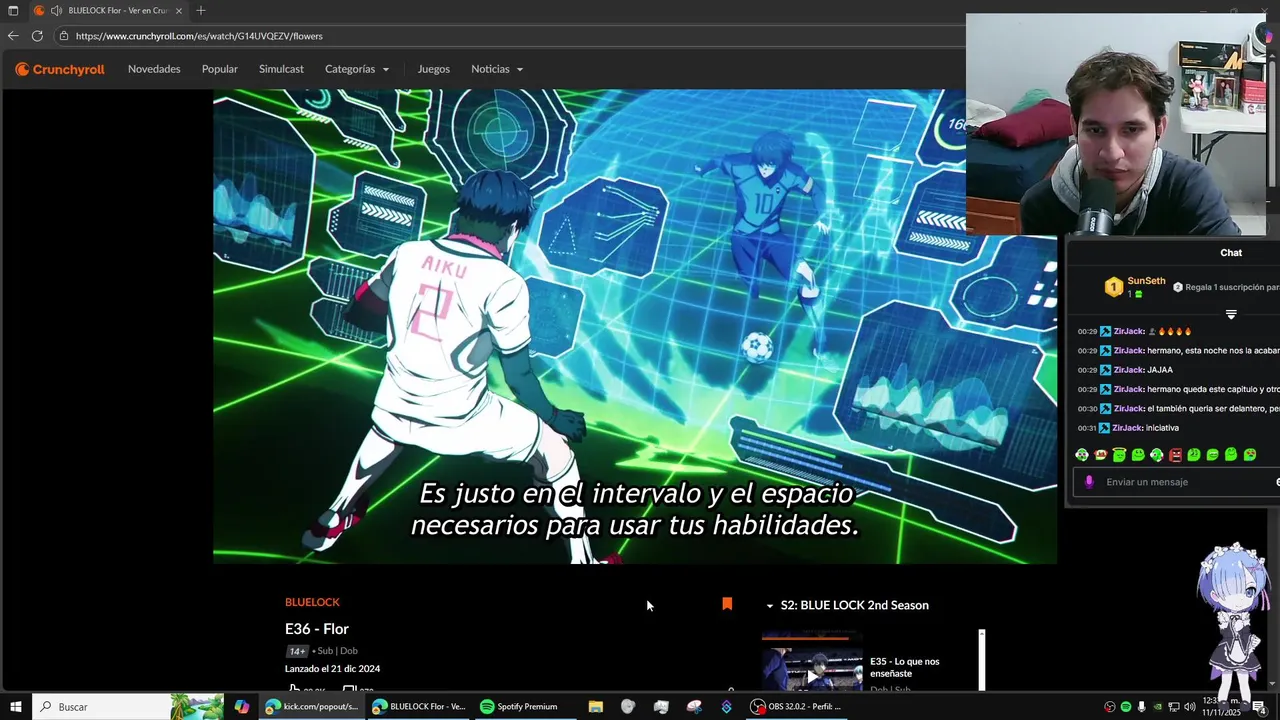Close the BLUELOCK Flor browser tab

pos(179,10)
